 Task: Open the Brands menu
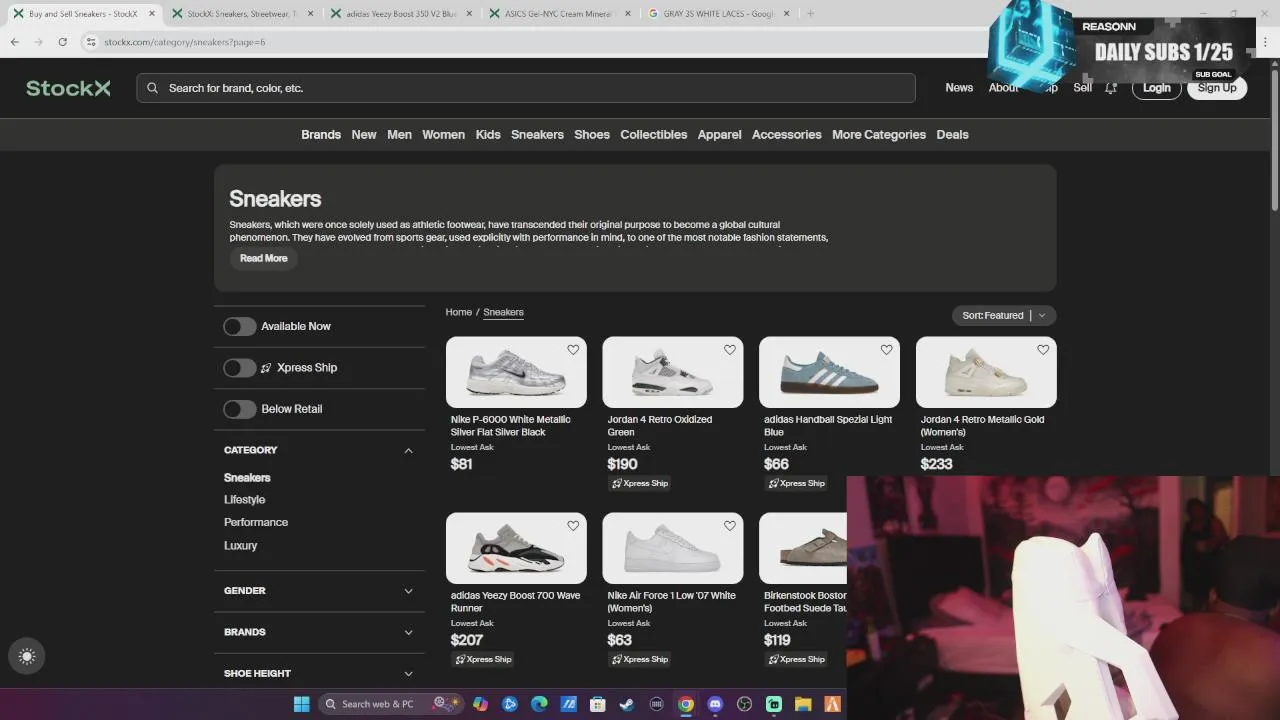click(x=321, y=135)
